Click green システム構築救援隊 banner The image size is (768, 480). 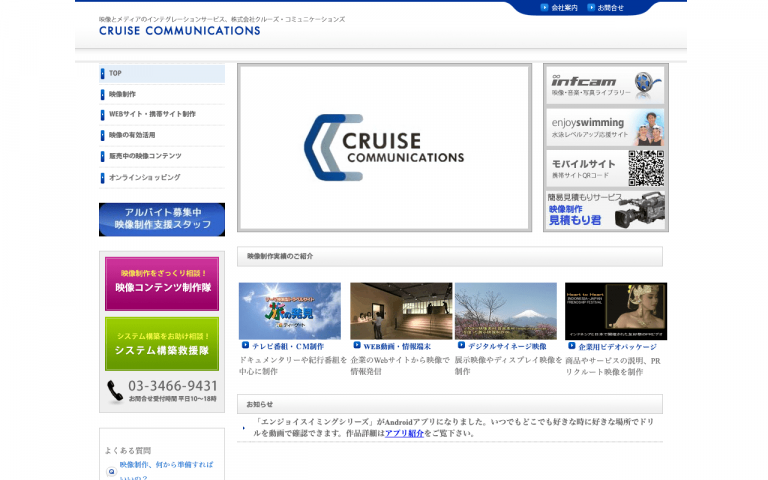[x=162, y=344]
